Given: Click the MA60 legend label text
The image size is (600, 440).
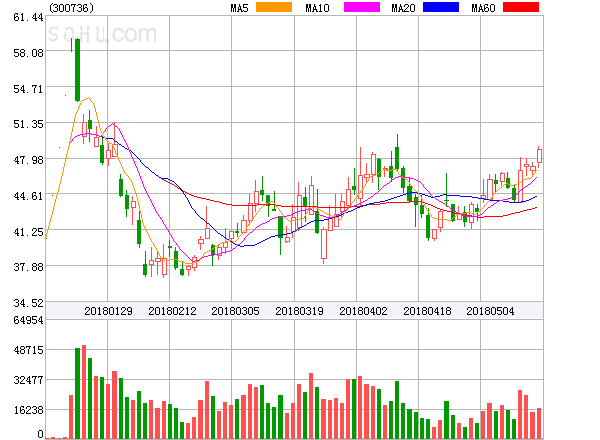Looking at the screenshot, I should click(483, 8).
